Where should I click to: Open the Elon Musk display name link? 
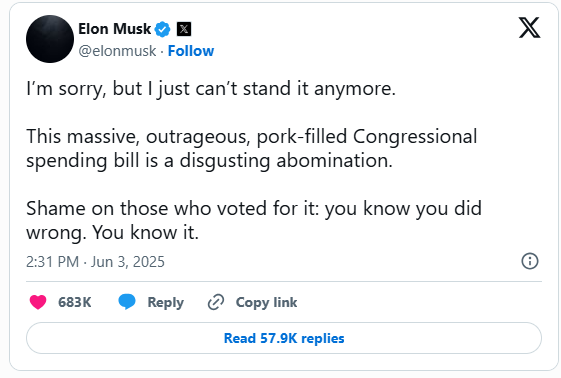pos(114,29)
